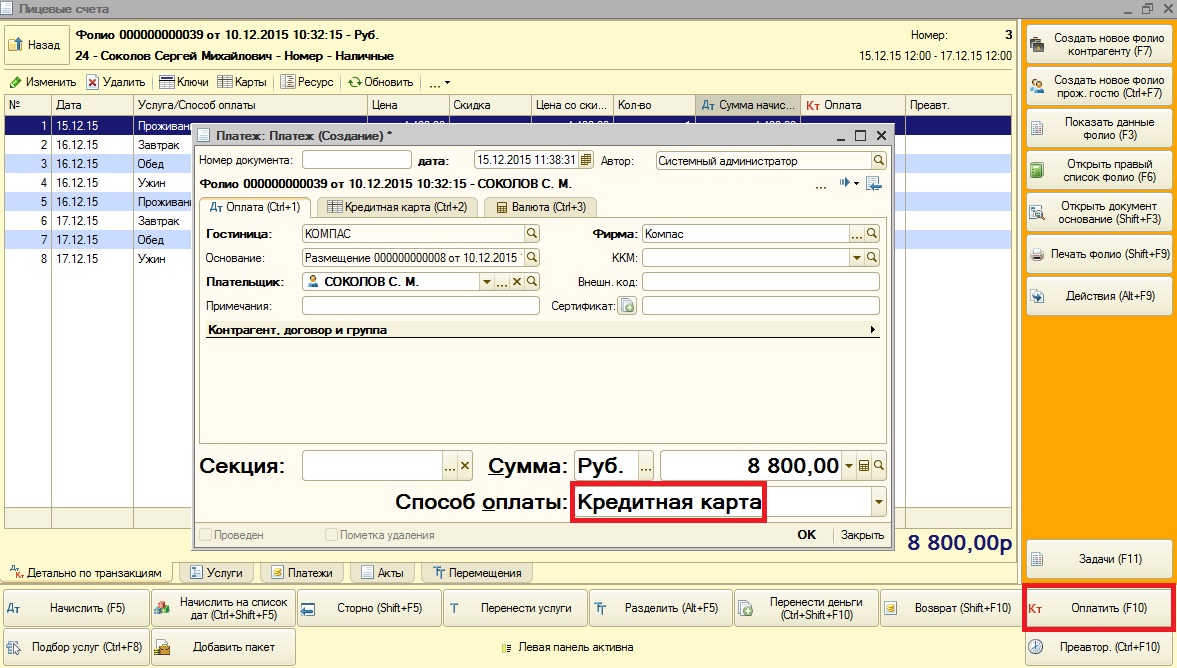Click the magnifier in Основание field
1177x668 pixels.
(x=531, y=257)
